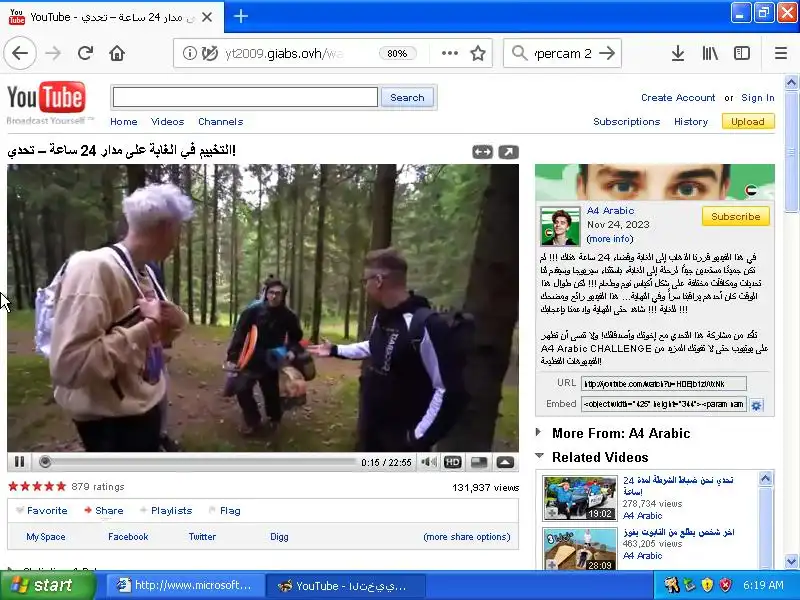Expand the More From: A4 Arabic section
The image size is (800, 600).
pos(538,432)
